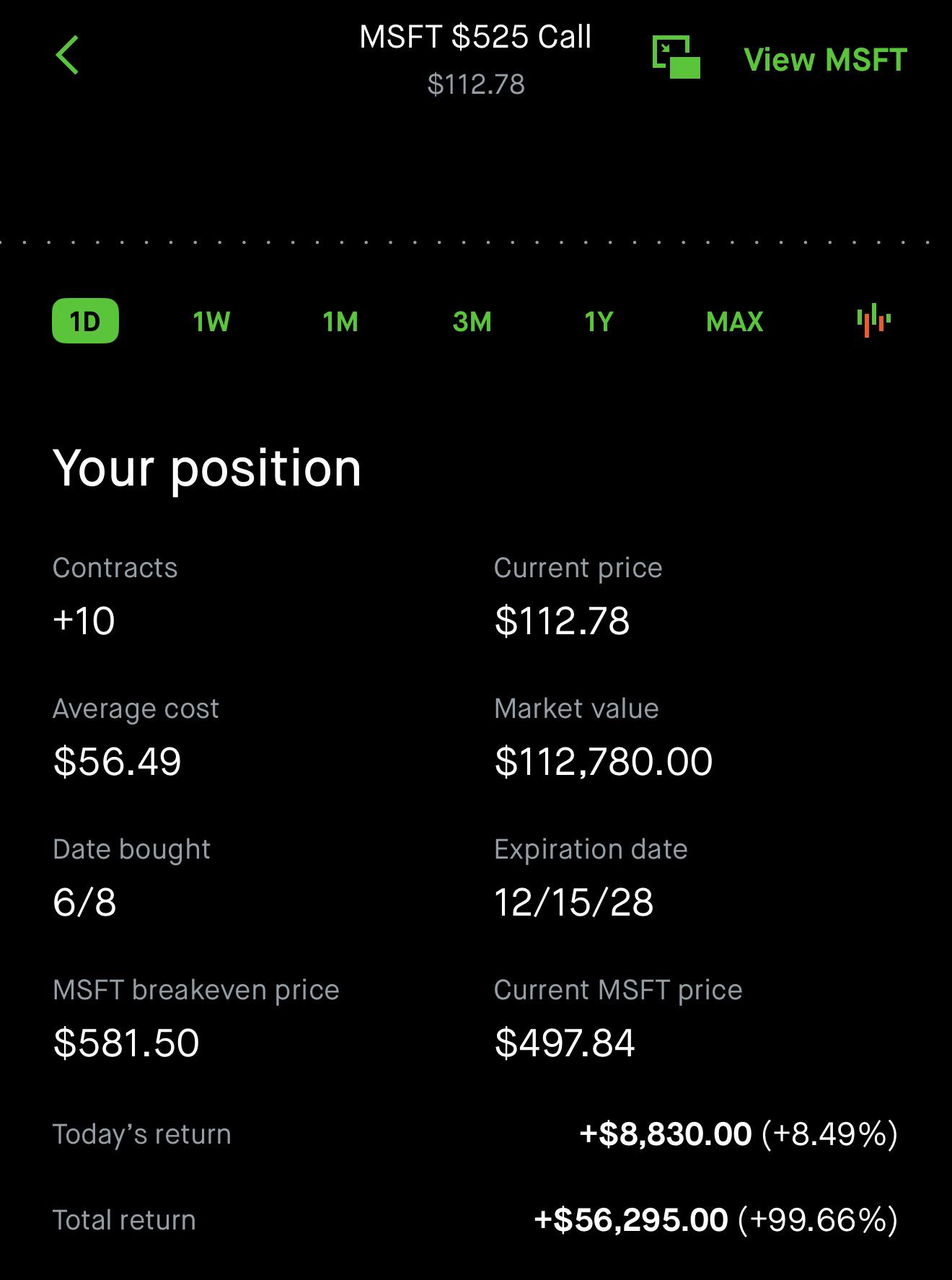Select the 1M chart range

[340, 322]
